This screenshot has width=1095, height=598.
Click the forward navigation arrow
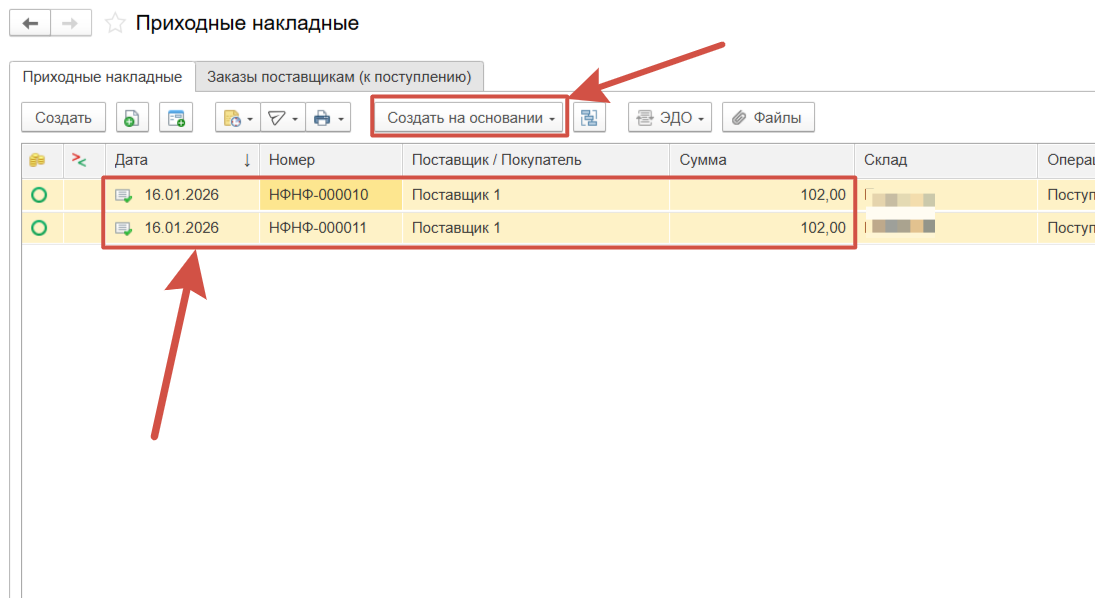tap(71, 22)
